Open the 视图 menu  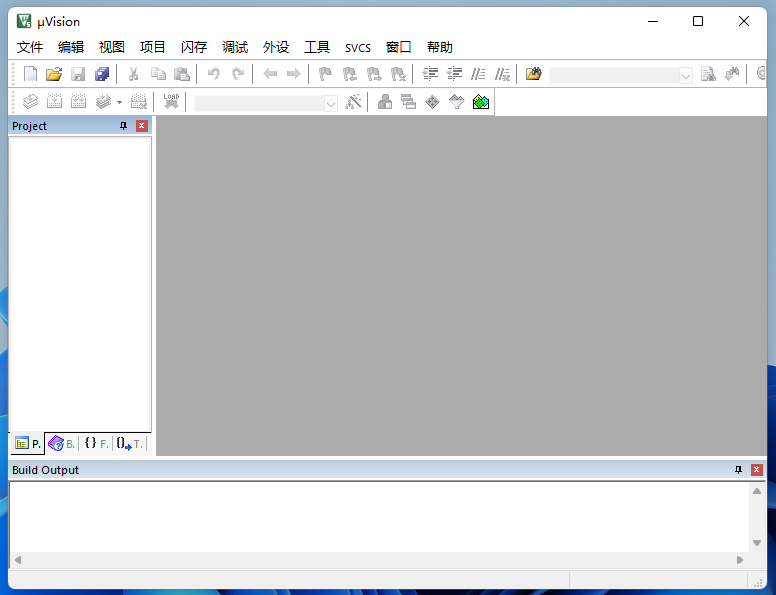111,47
